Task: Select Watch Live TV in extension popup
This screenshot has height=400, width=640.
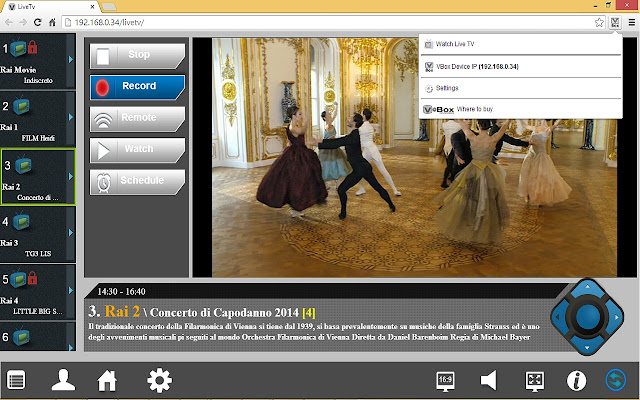Action: (520, 44)
